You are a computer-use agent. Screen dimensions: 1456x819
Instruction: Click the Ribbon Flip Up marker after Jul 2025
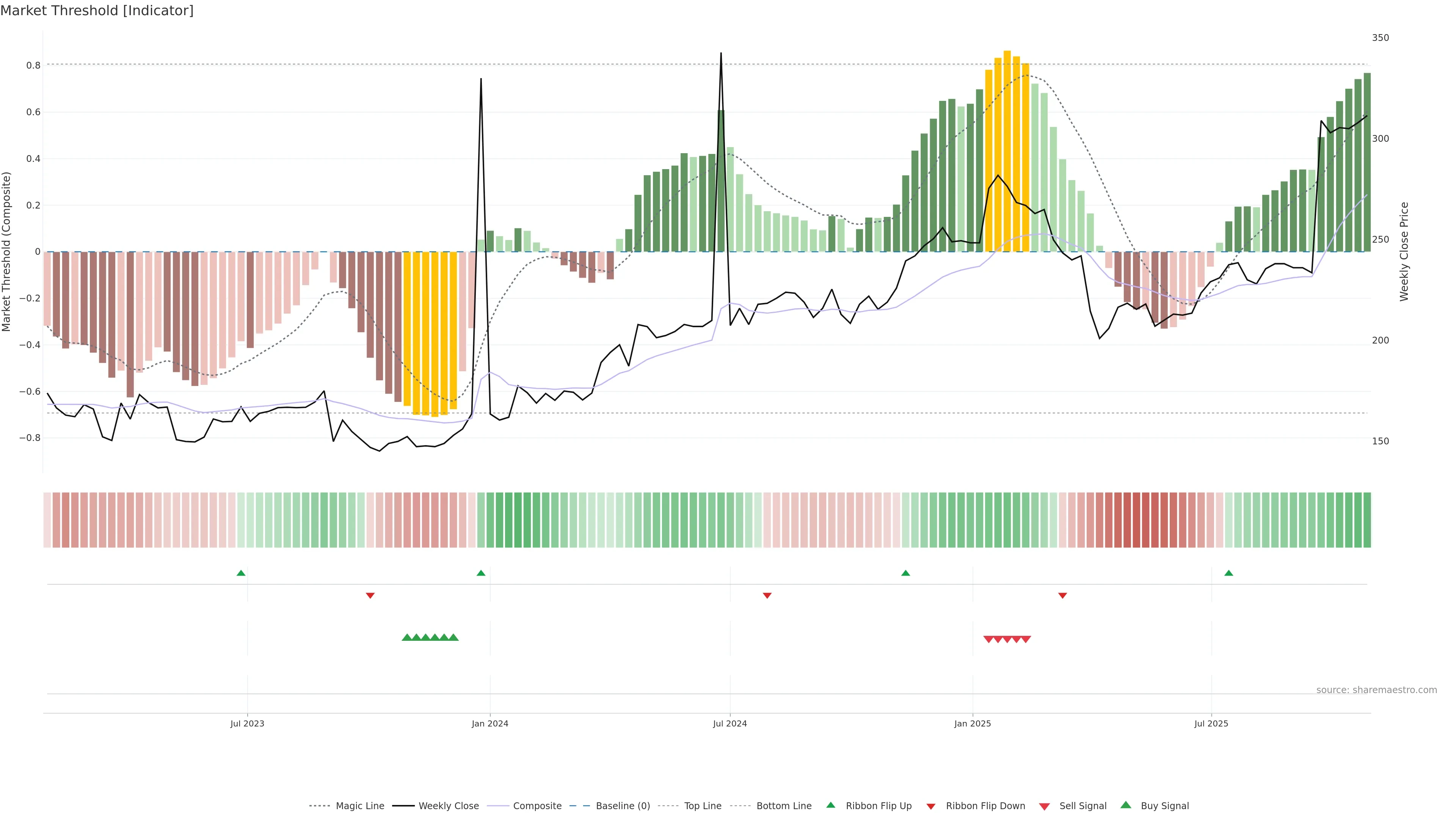pyautogui.click(x=1228, y=573)
